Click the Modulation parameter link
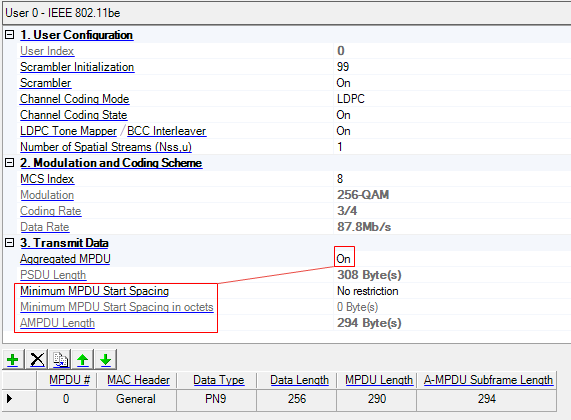 tap(47, 195)
